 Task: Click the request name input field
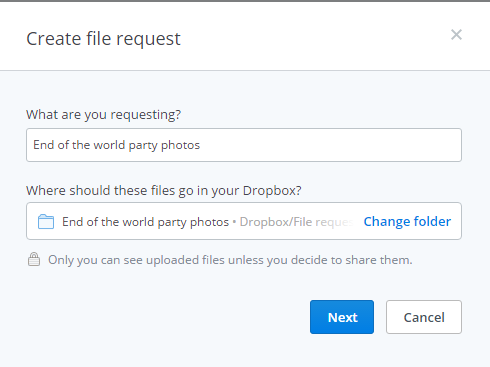[x=244, y=145]
